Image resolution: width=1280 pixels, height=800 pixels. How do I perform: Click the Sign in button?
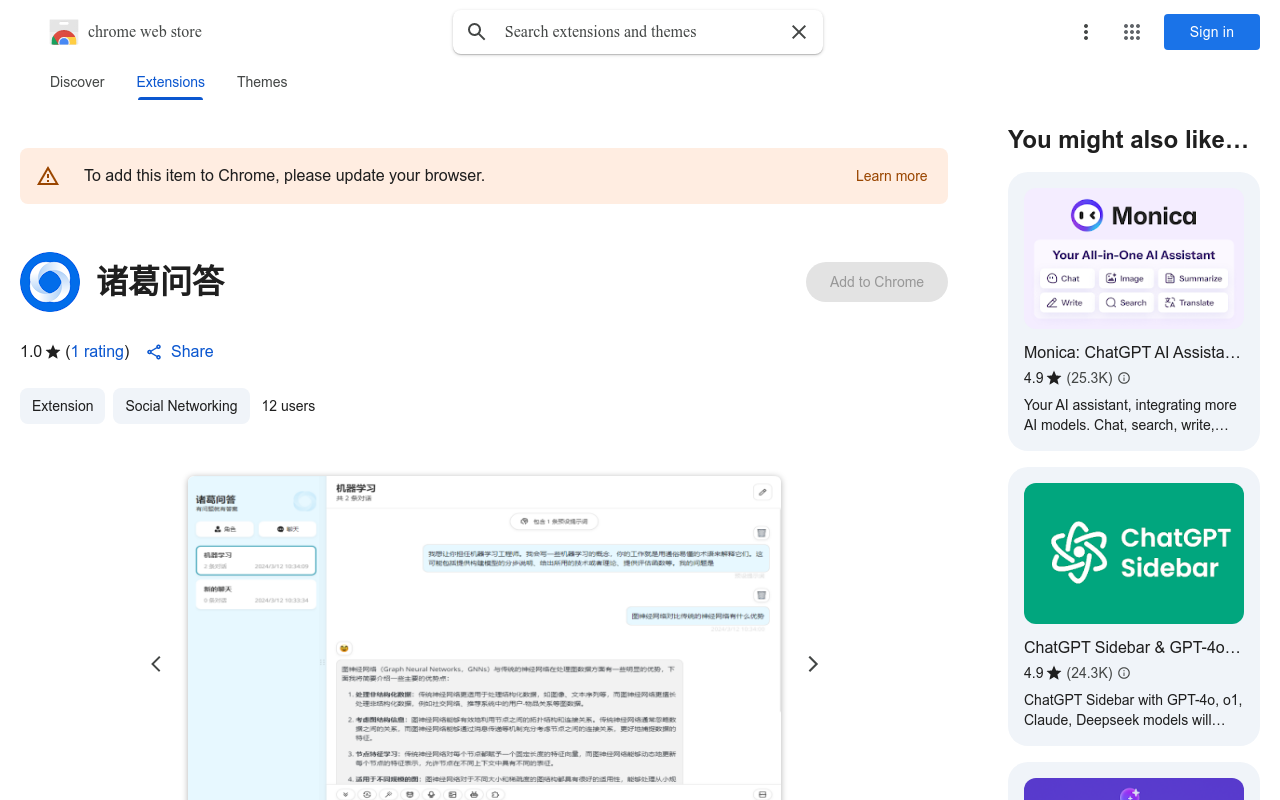click(x=1211, y=32)
